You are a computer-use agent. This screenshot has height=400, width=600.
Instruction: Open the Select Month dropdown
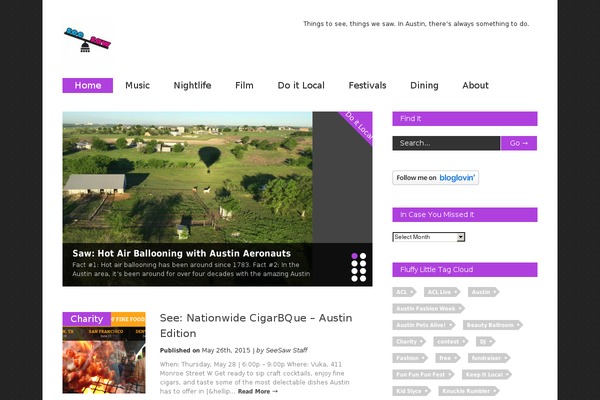point(429,237)
